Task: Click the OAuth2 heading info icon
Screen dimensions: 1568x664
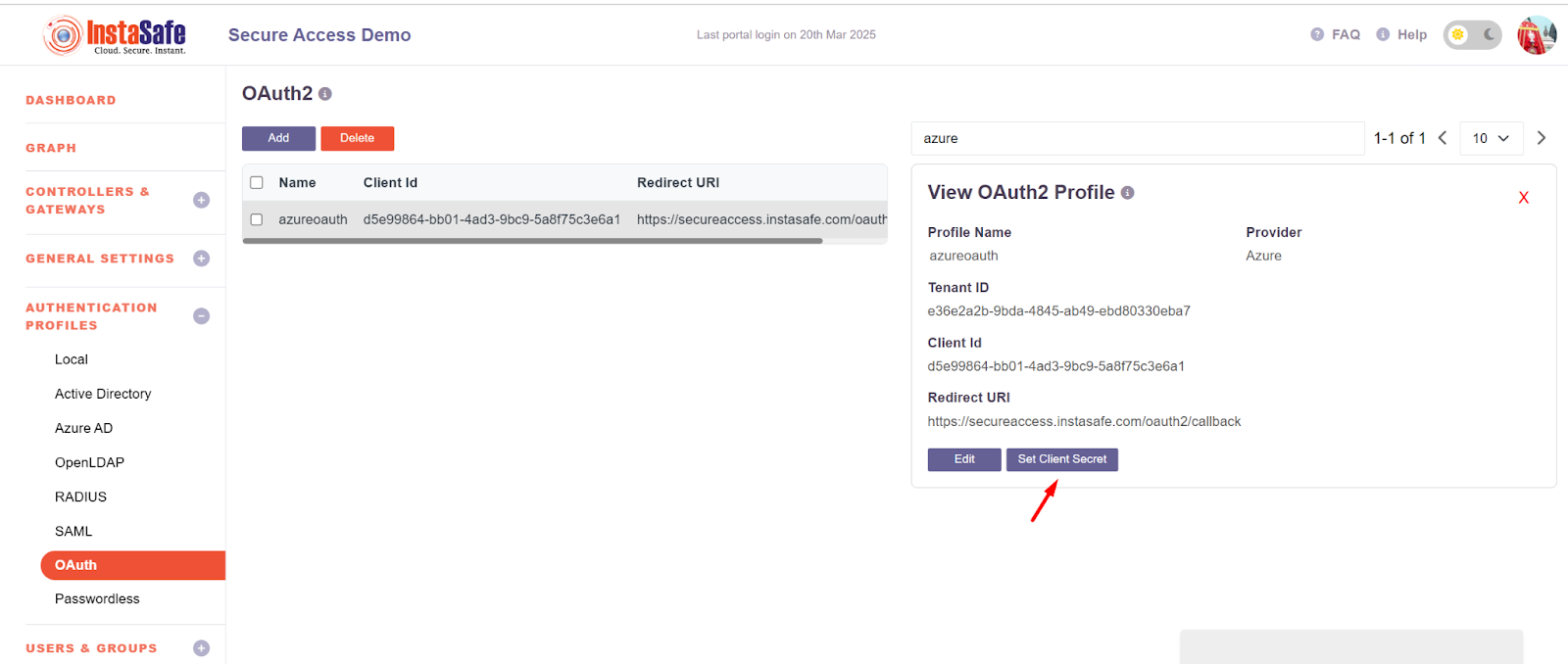Action: tap(325, 94)
